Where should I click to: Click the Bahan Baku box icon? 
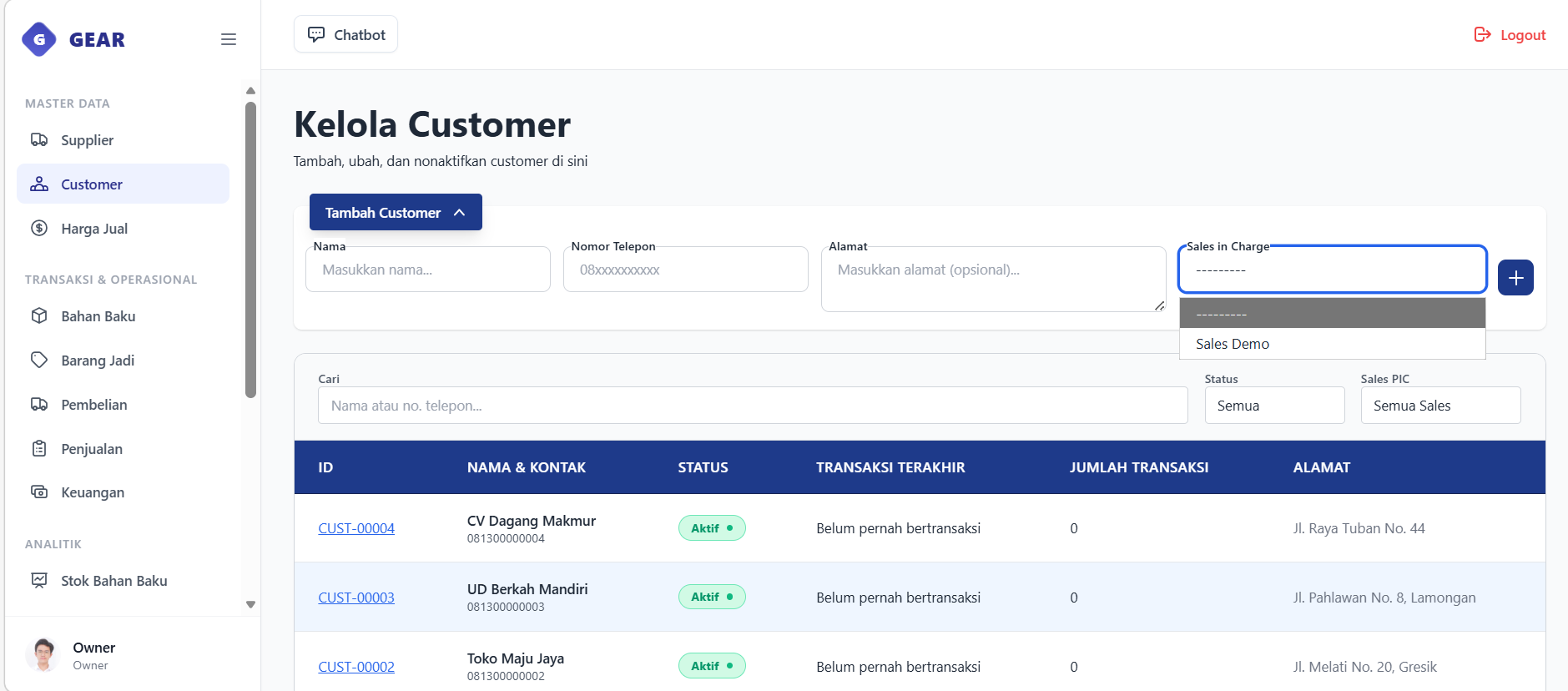(39, 315)
